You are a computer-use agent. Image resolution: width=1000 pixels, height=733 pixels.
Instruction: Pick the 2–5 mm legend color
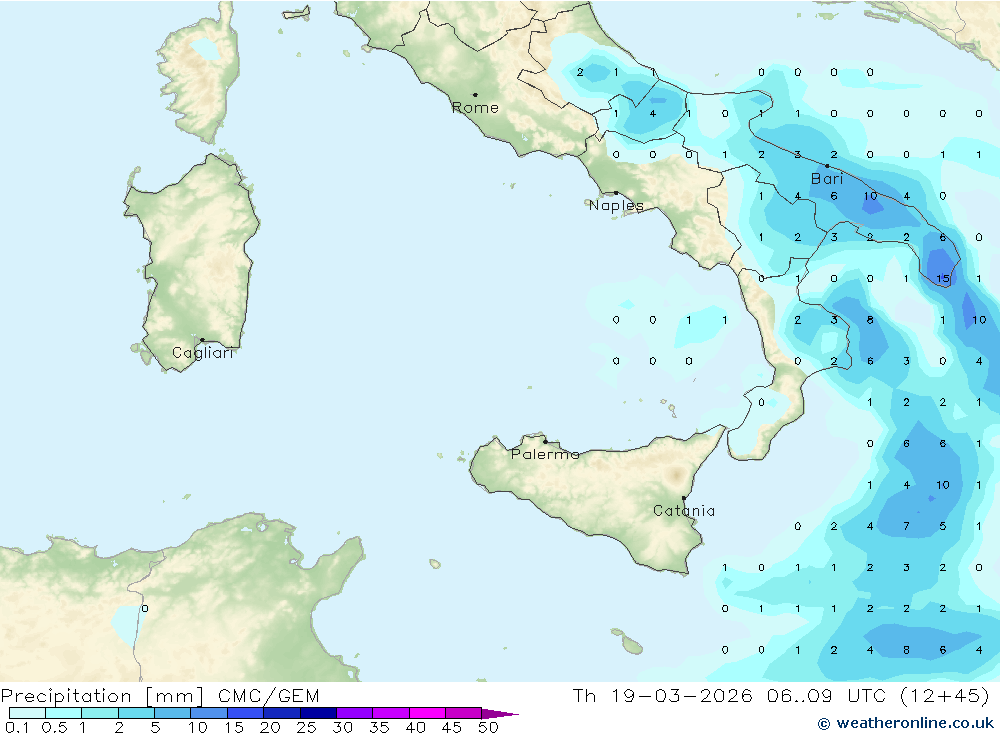(x=136, y=713)
